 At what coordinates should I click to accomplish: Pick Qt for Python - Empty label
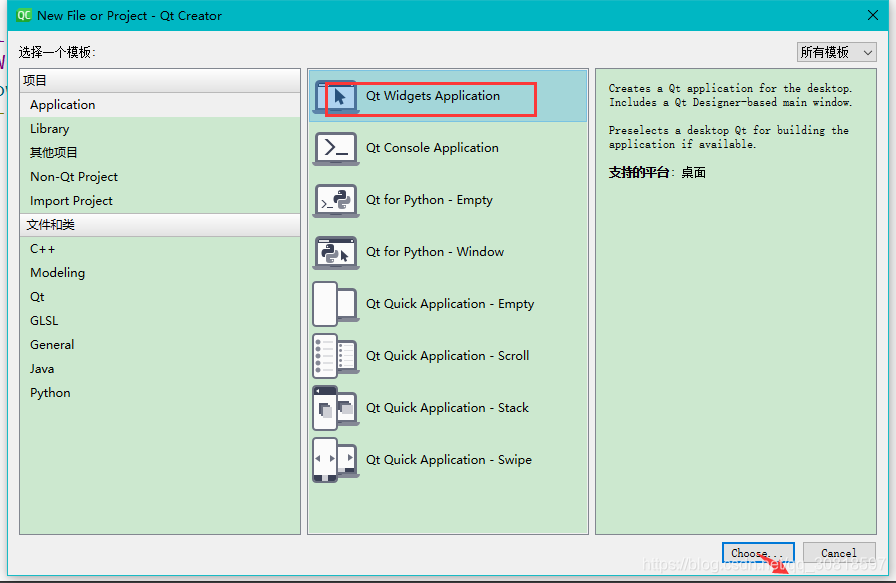pos(429,200)
